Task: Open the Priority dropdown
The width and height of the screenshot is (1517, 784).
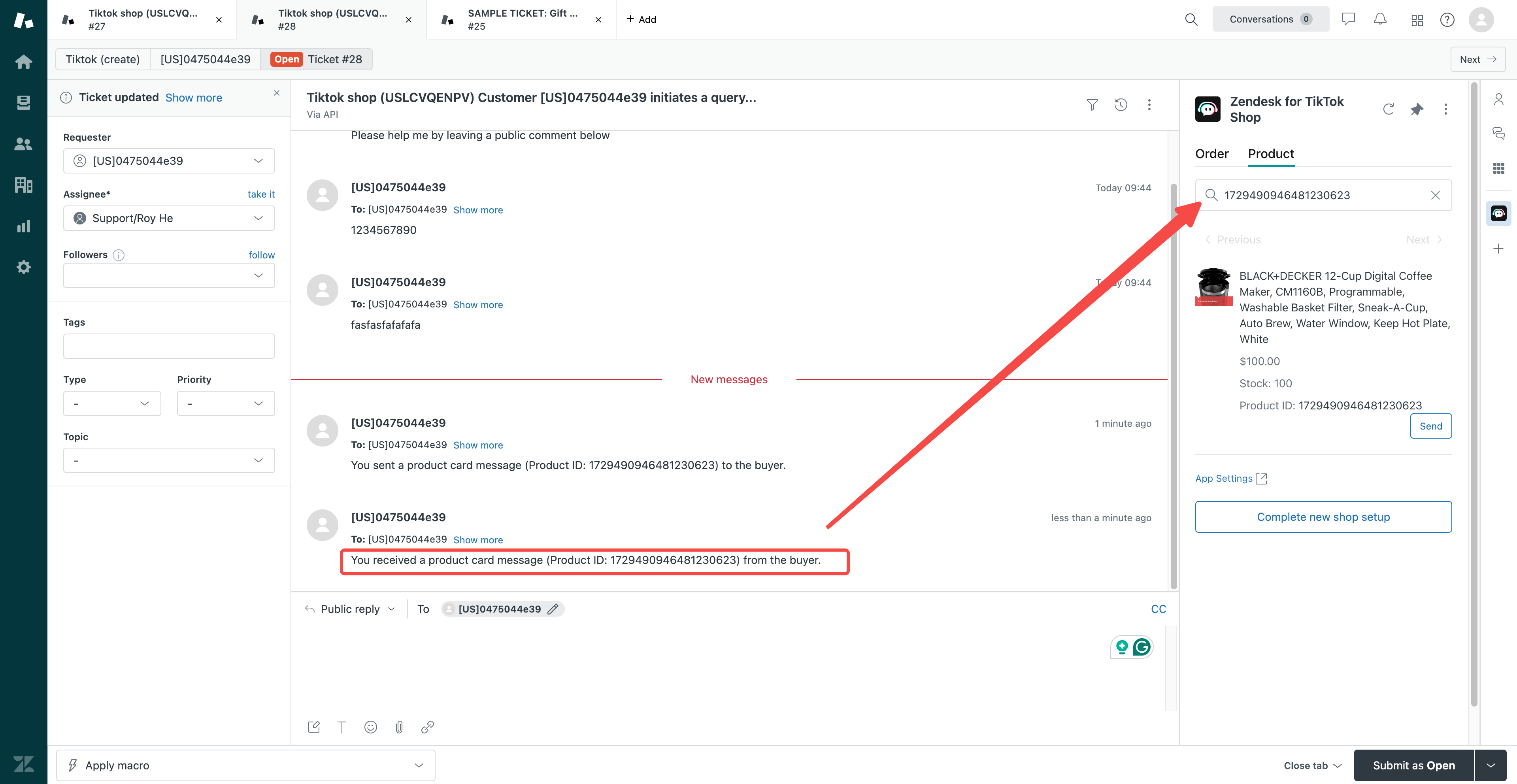Action: pyautogui.click(x=226, y=404)
